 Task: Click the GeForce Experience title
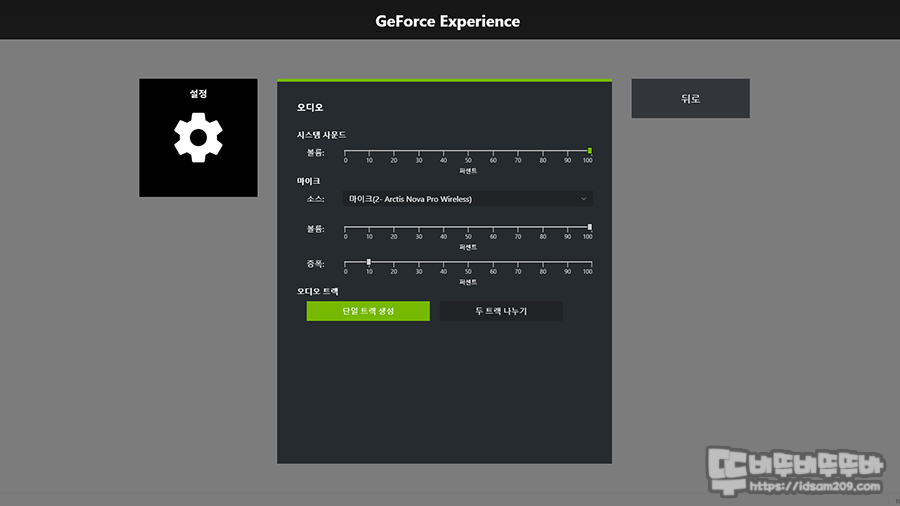[x=448, y=21]
